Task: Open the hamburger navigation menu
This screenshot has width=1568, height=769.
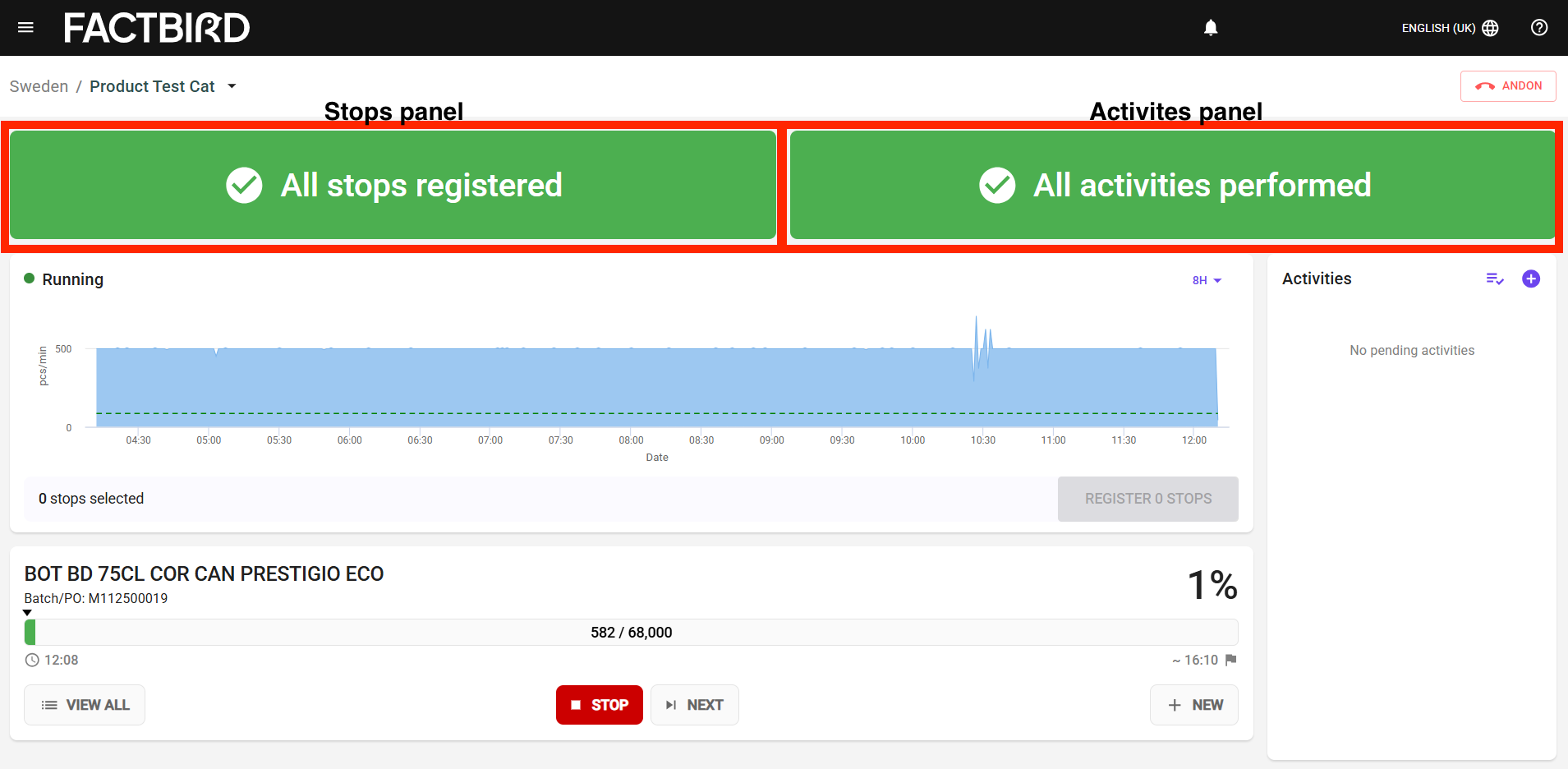Action: point(25,28)
